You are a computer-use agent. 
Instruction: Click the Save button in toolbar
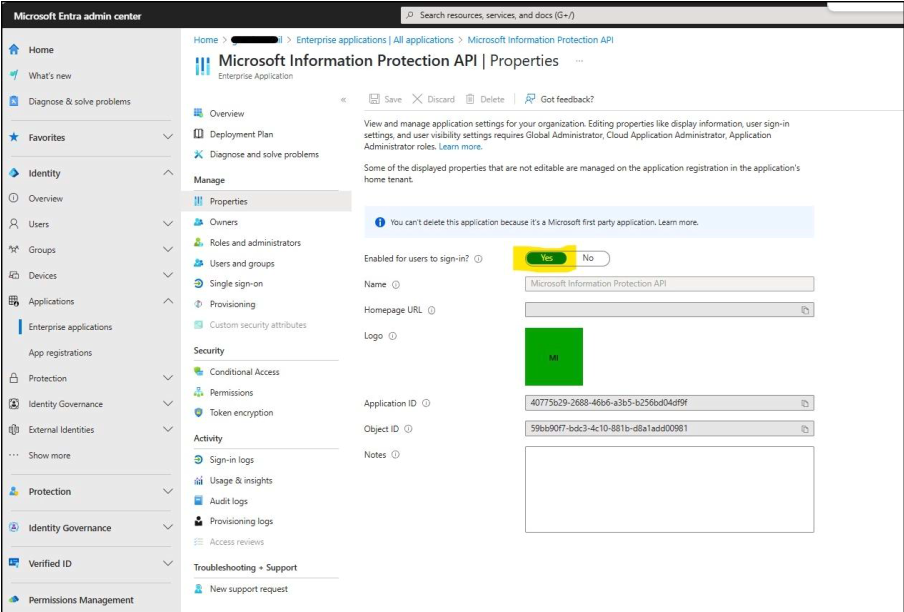pos(385,99)
